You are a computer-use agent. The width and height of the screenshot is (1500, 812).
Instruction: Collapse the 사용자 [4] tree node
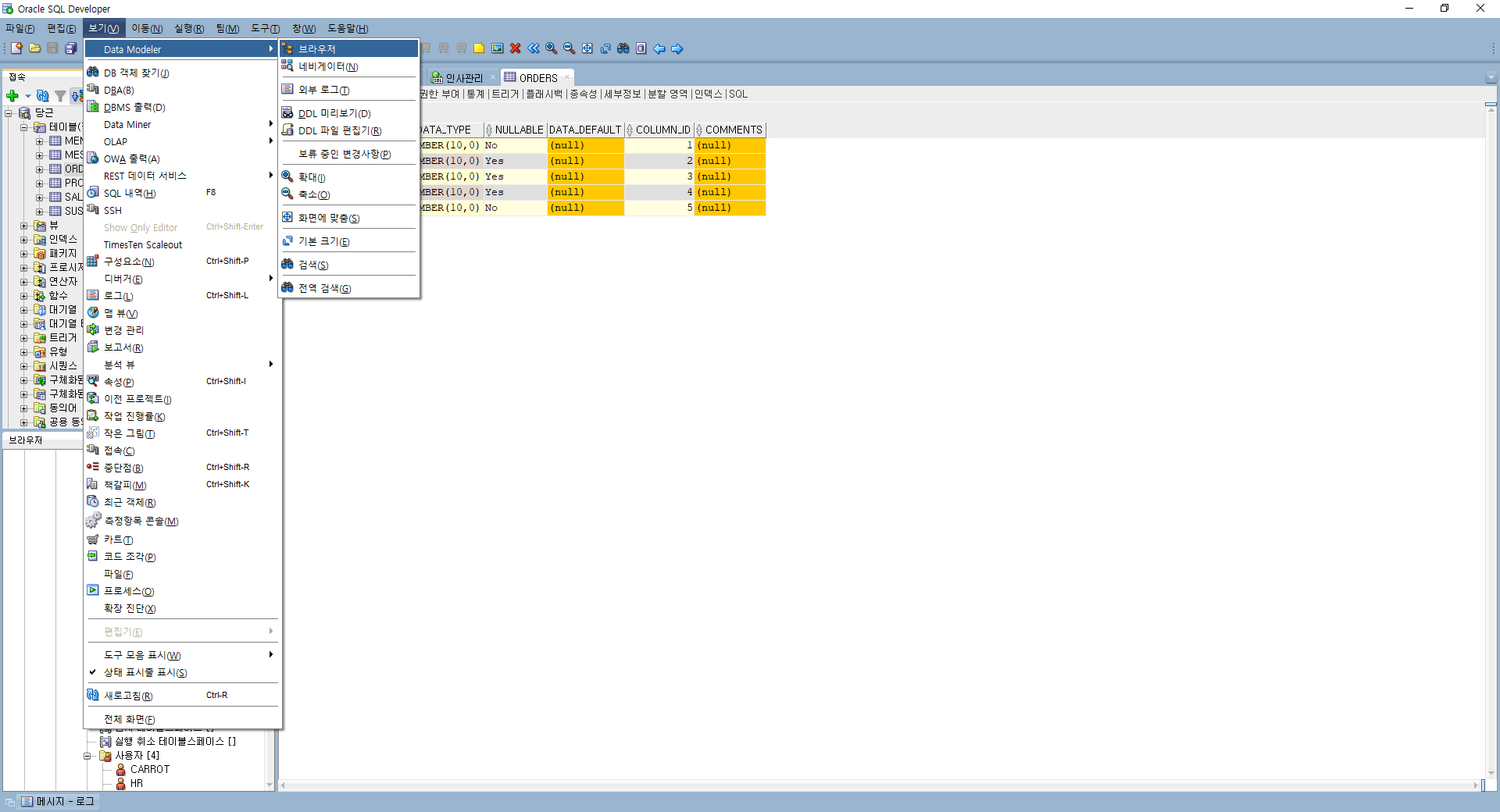pos(87,756)
